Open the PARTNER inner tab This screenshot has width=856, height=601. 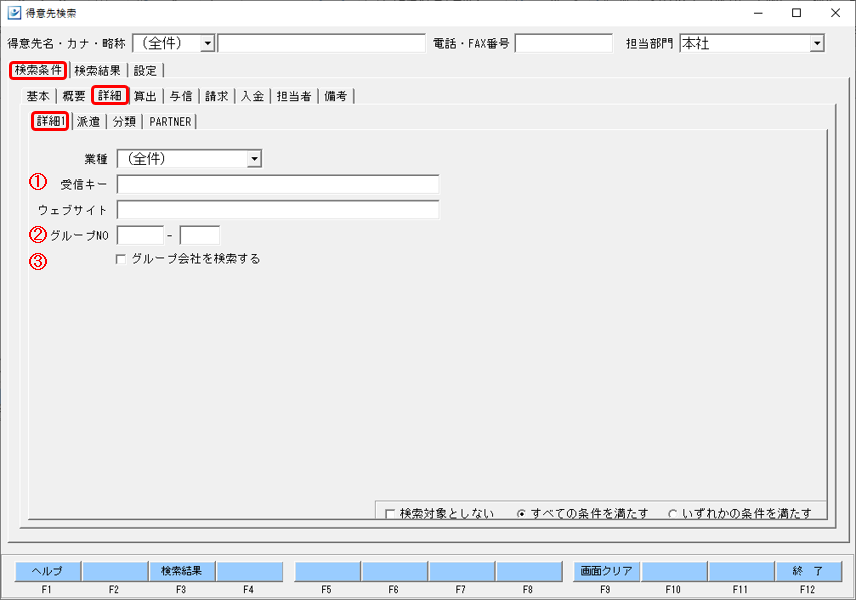coord(170,122)
